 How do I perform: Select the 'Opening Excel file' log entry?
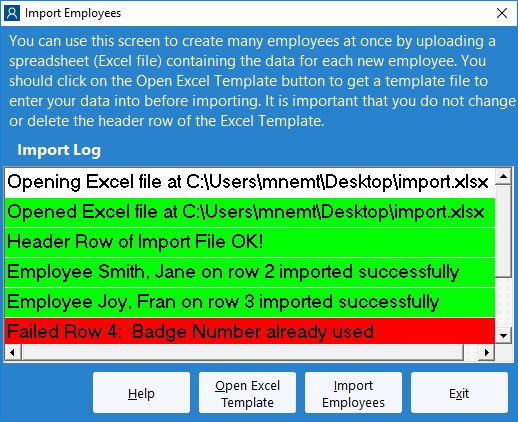point(250,182)
